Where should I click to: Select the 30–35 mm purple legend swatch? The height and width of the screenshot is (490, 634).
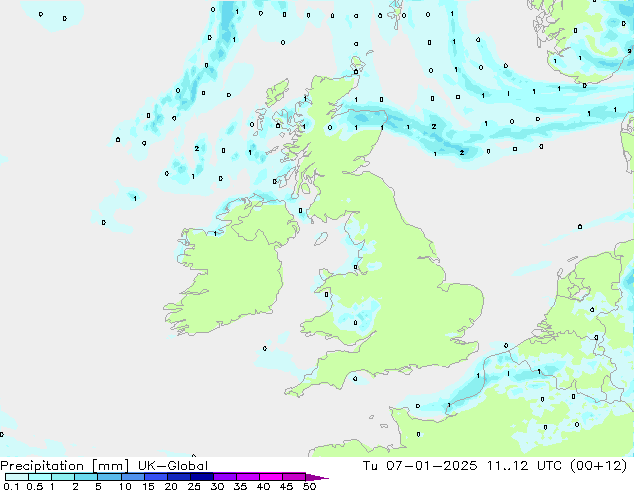[224, 477]
